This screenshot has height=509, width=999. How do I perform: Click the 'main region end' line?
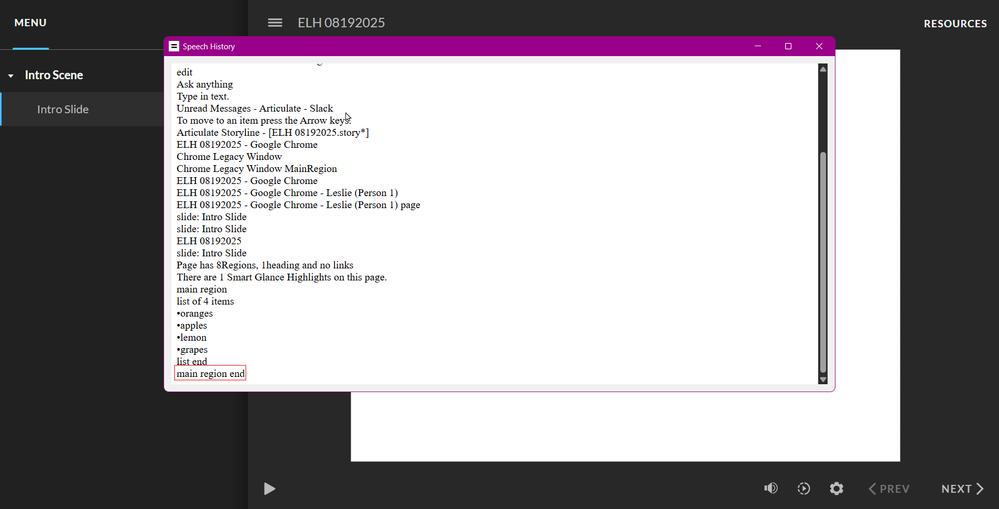[210, 373]
